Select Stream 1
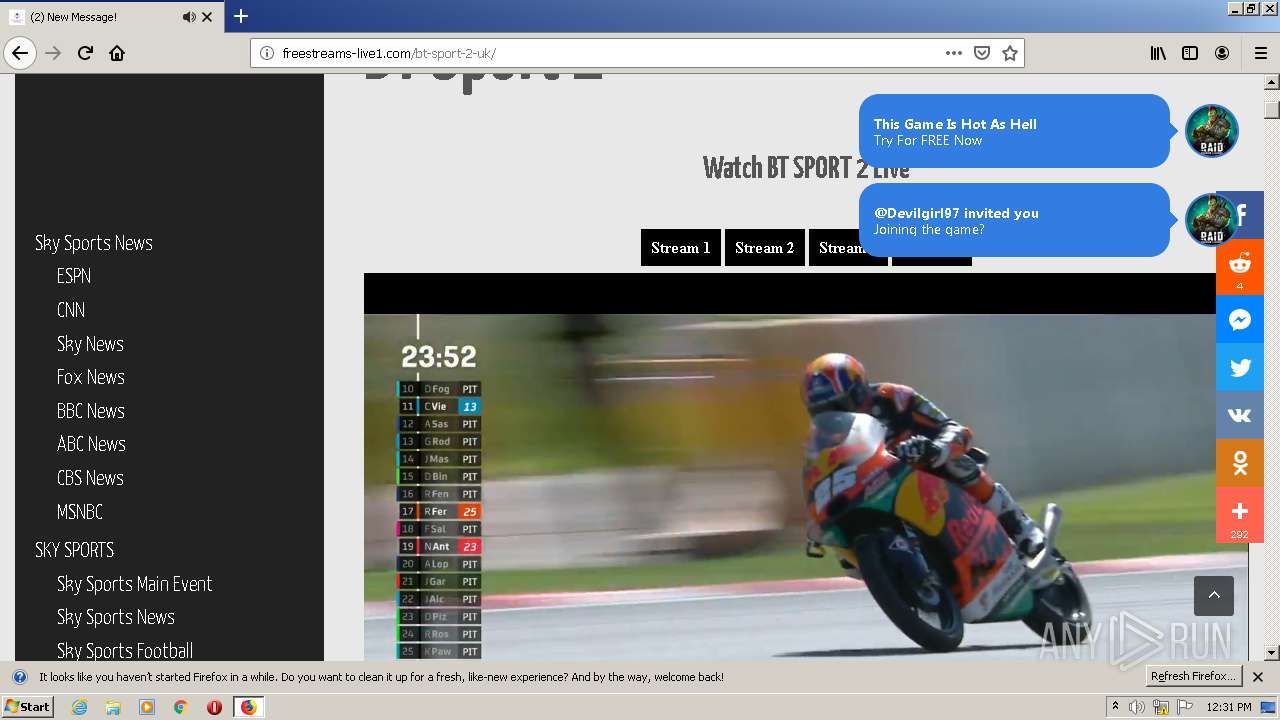 (x=681, y=248)
